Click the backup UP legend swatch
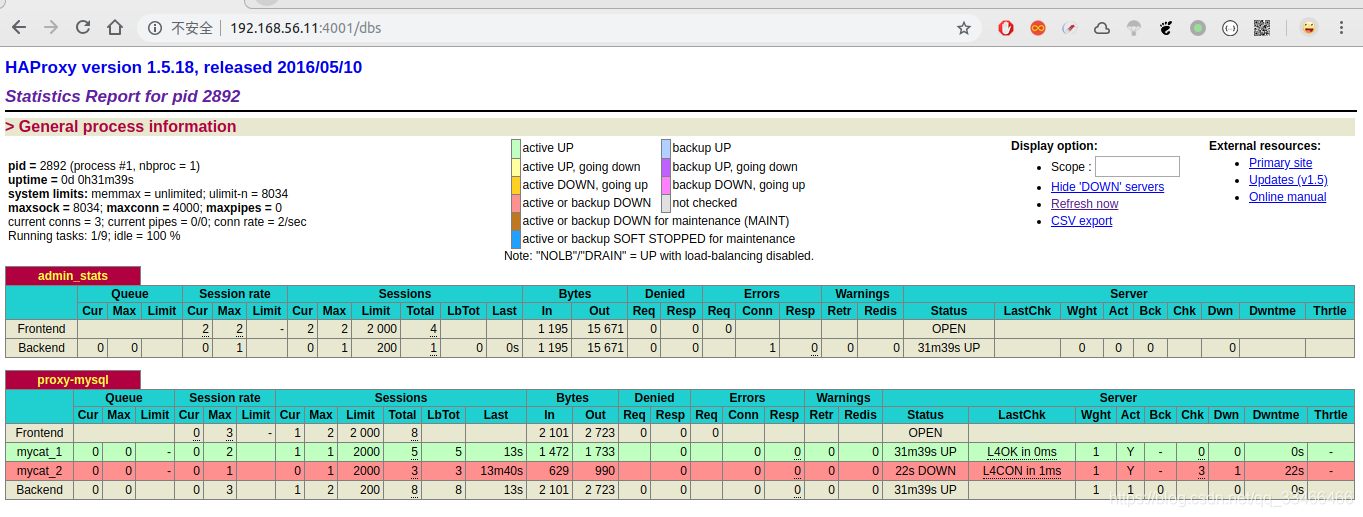This screenshot has width=1363, height=517. click(x=666, y=148)
